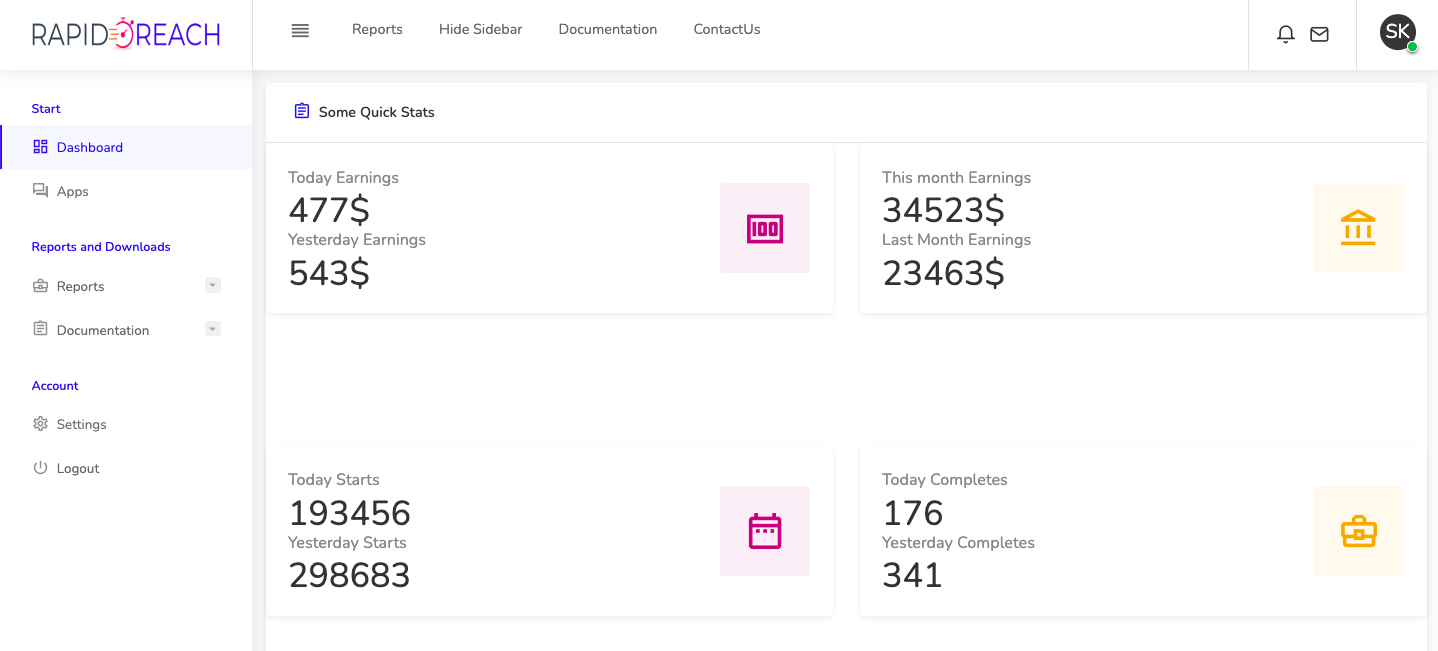Click the 298683 yesterday starts value
This screenshot has width=1438, height=651.
tap(350, 575)
